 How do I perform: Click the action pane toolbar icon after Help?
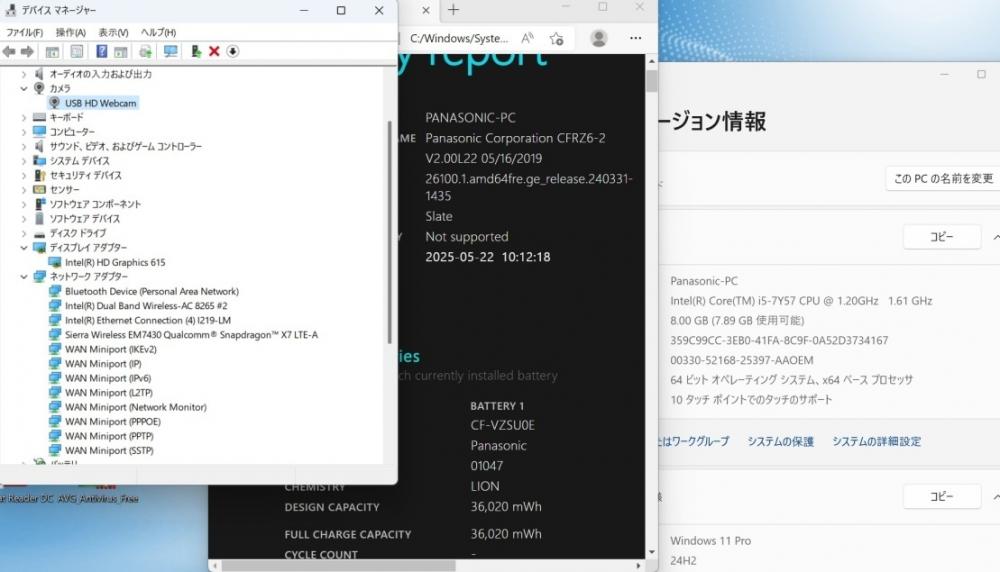pyautogui.click(x=121, y=52)
